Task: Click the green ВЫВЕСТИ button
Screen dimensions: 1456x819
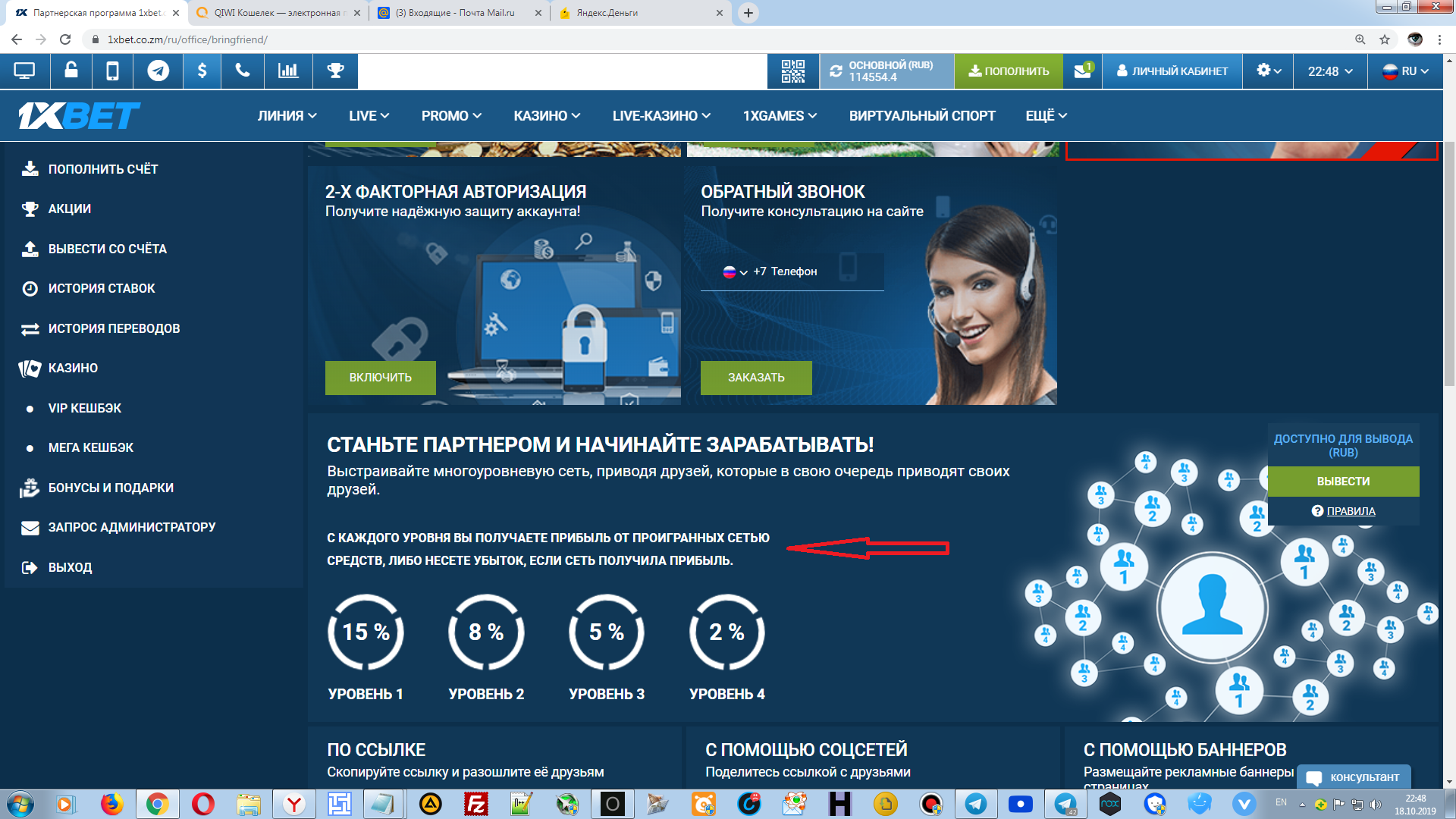Action: [x=1343, y=482]
